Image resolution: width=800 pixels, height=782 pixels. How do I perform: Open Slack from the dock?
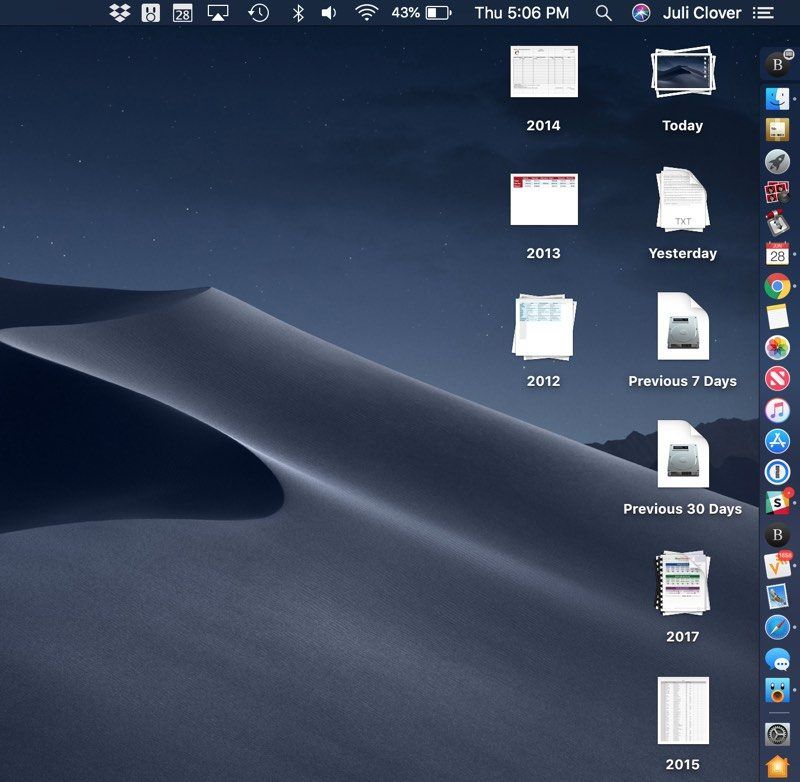click(x=777, y=503)
